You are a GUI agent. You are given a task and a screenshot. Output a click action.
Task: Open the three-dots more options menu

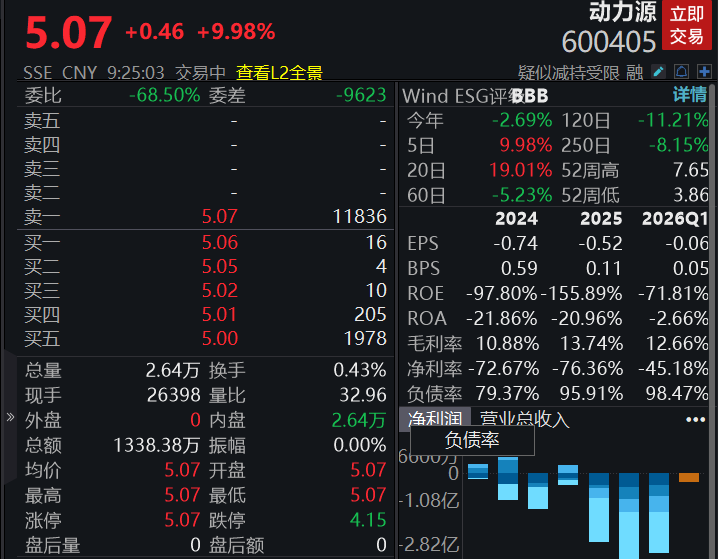pos(696,419)
